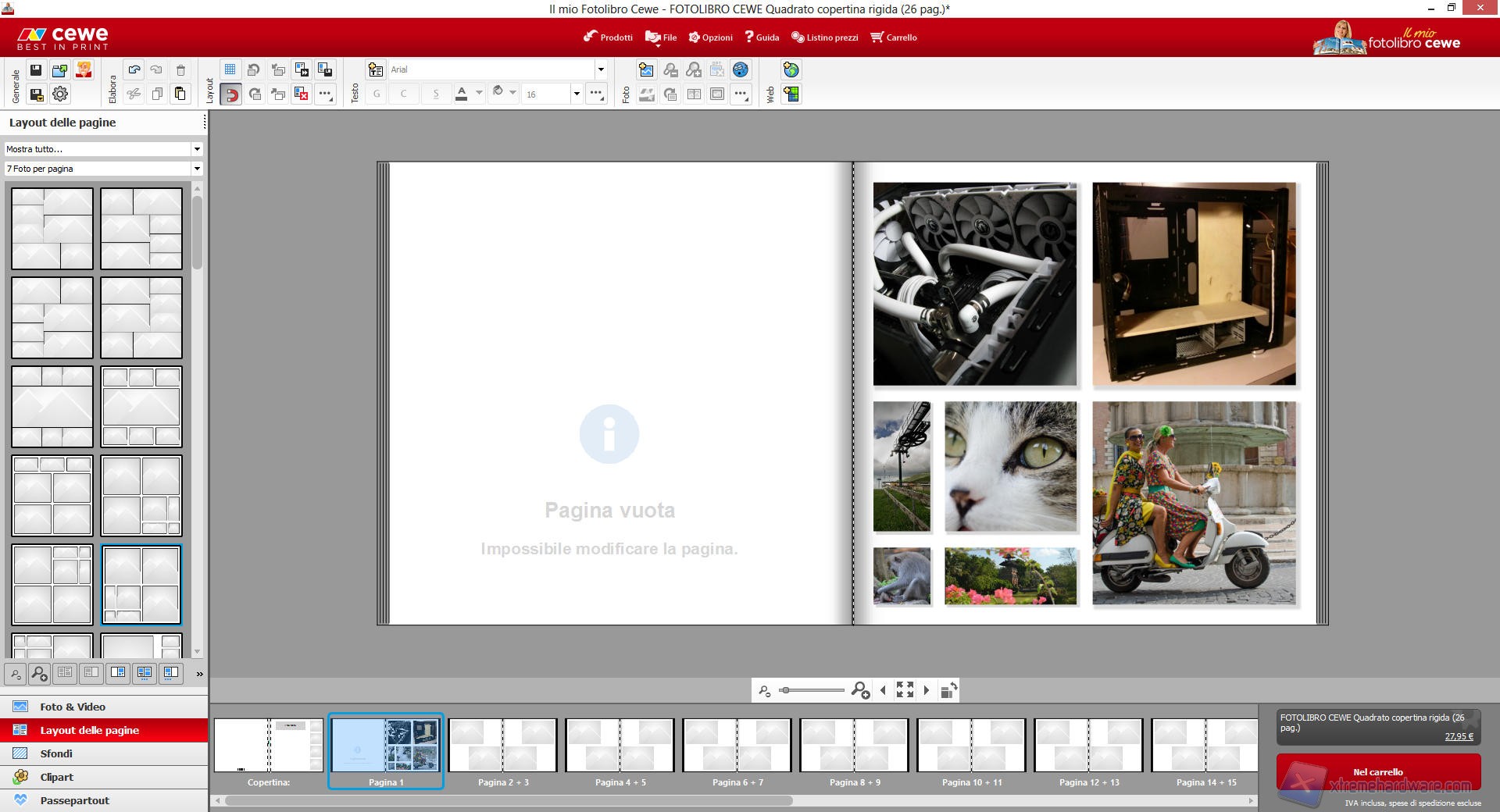The image size is (1500, 812).
Task: Open the Opzioni menu
Action: [710, 37]
